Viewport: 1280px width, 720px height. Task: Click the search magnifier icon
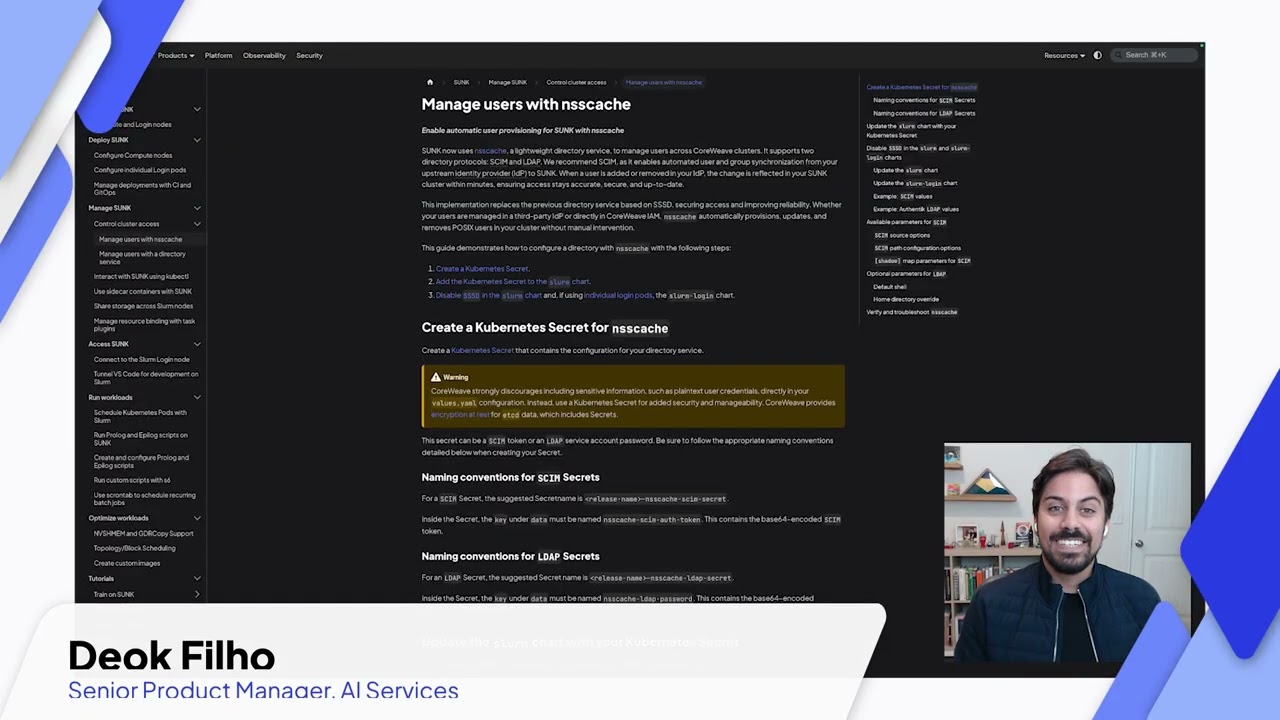point(1119,55)
